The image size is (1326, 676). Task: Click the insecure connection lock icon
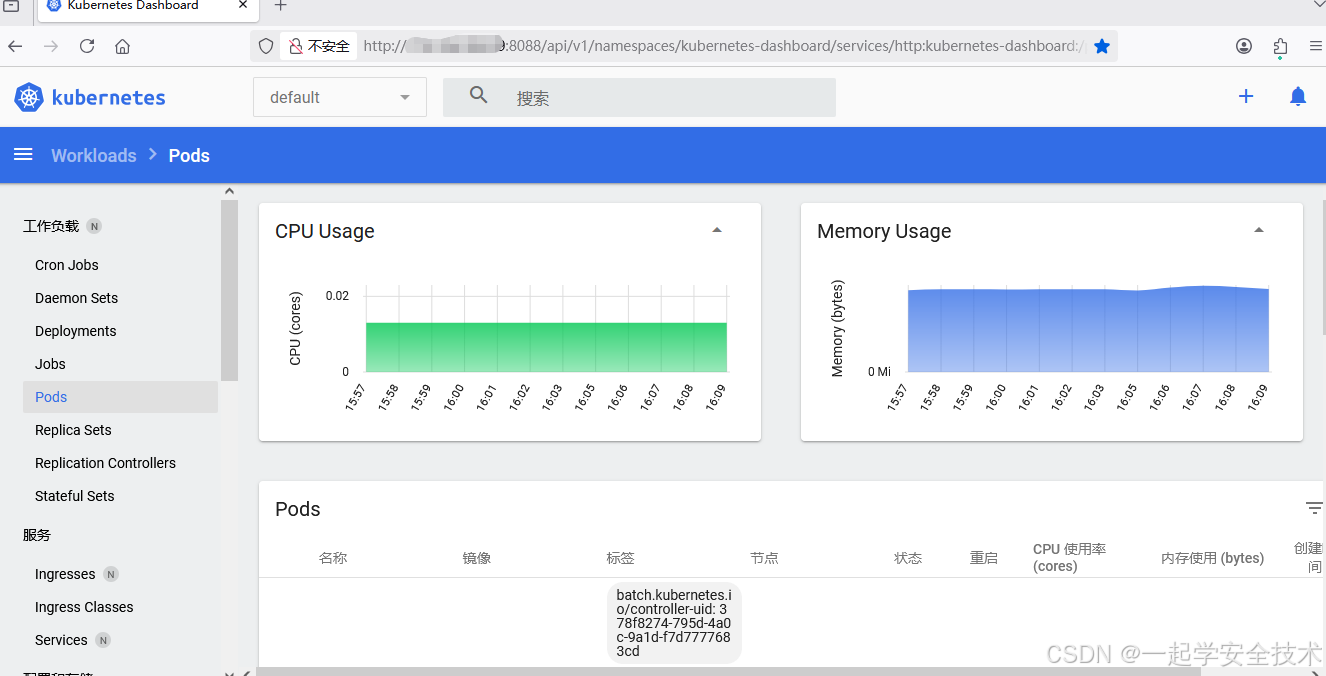click(296, 46)
